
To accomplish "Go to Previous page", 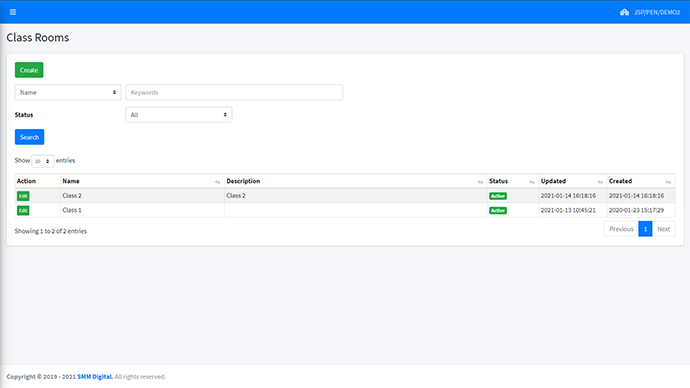I will click(x=621, y=229).
